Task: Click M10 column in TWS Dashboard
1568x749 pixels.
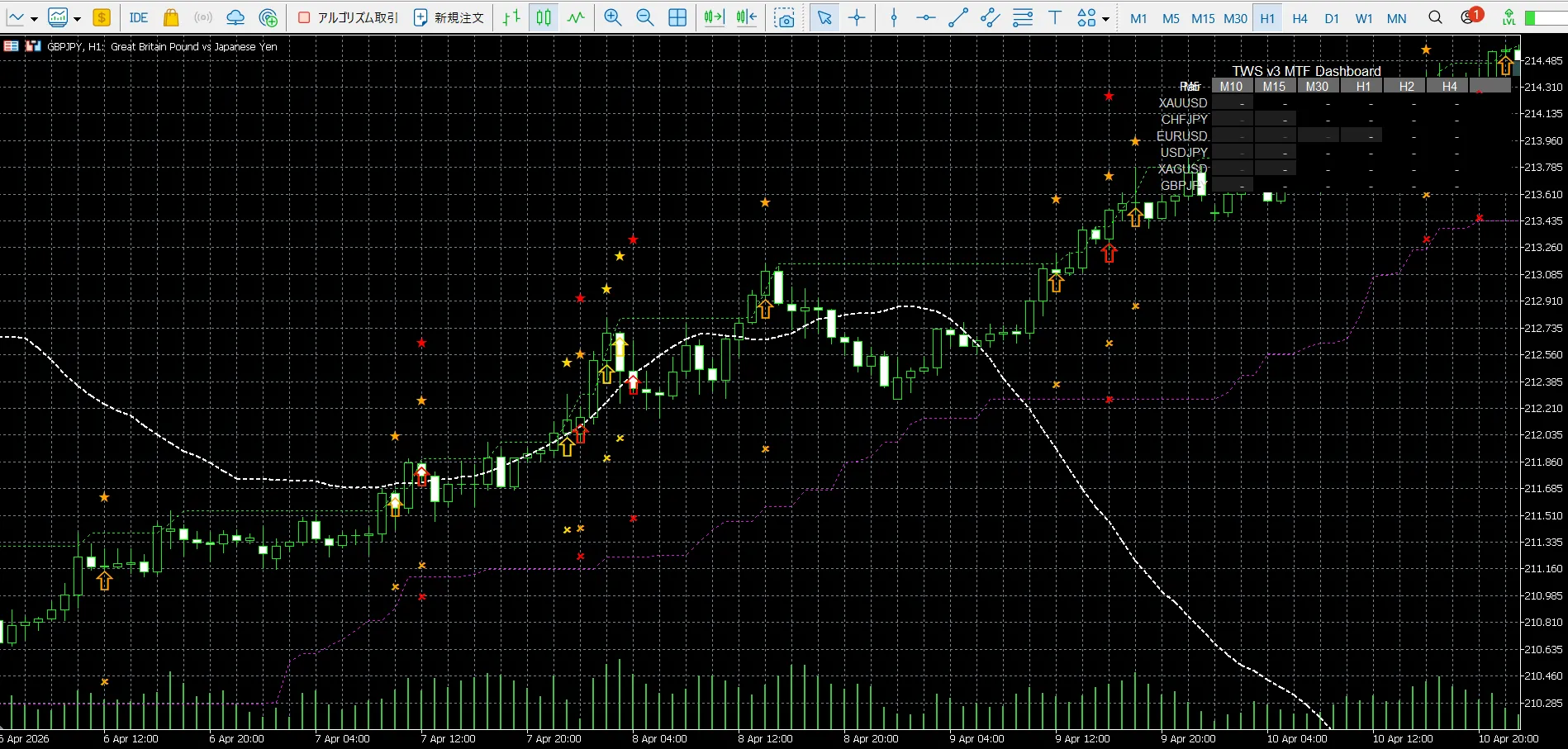Action: [x=1232, y=86]
